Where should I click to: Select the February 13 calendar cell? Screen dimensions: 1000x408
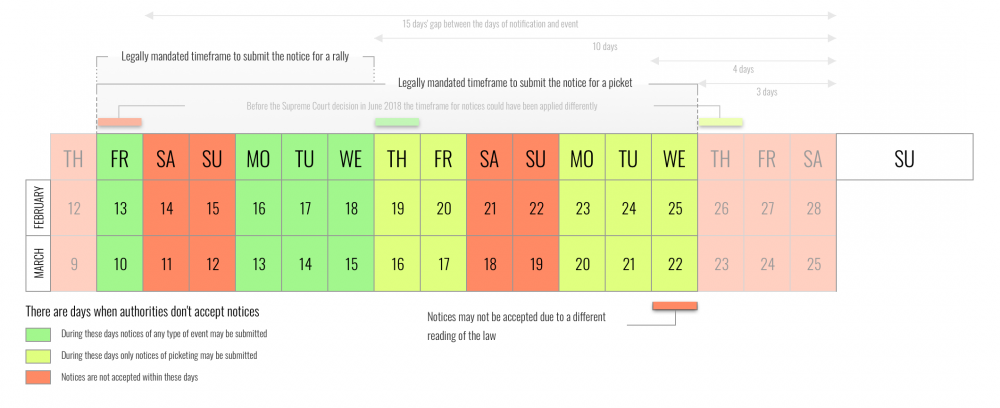point(120,209)
